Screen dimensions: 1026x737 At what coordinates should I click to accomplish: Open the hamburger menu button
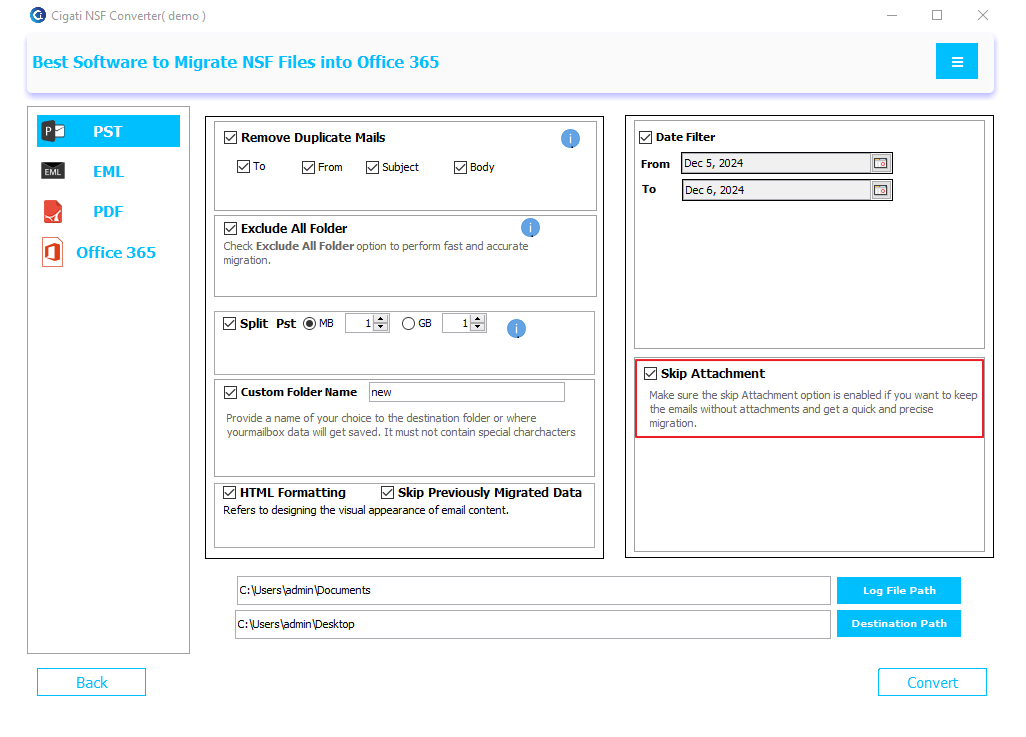tap(956, 62)
